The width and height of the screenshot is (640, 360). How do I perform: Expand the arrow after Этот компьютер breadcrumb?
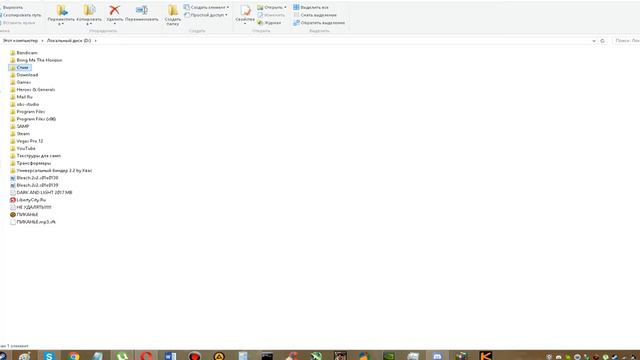pyautogui.click(x=42, y=41)
